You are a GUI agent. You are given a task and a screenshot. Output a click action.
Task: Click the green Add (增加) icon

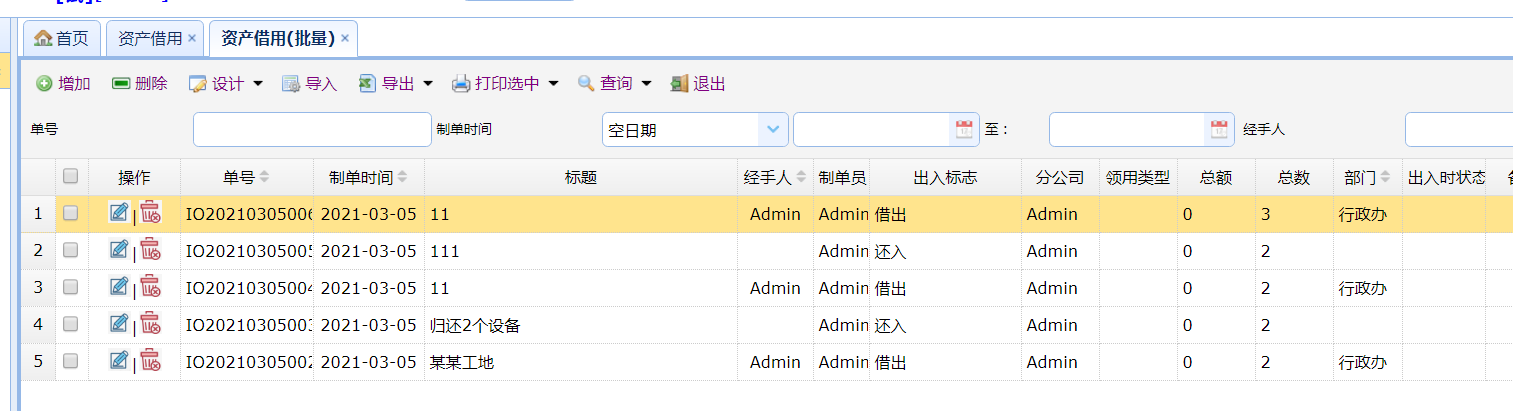pyautogui.click(x=45, y=84)
